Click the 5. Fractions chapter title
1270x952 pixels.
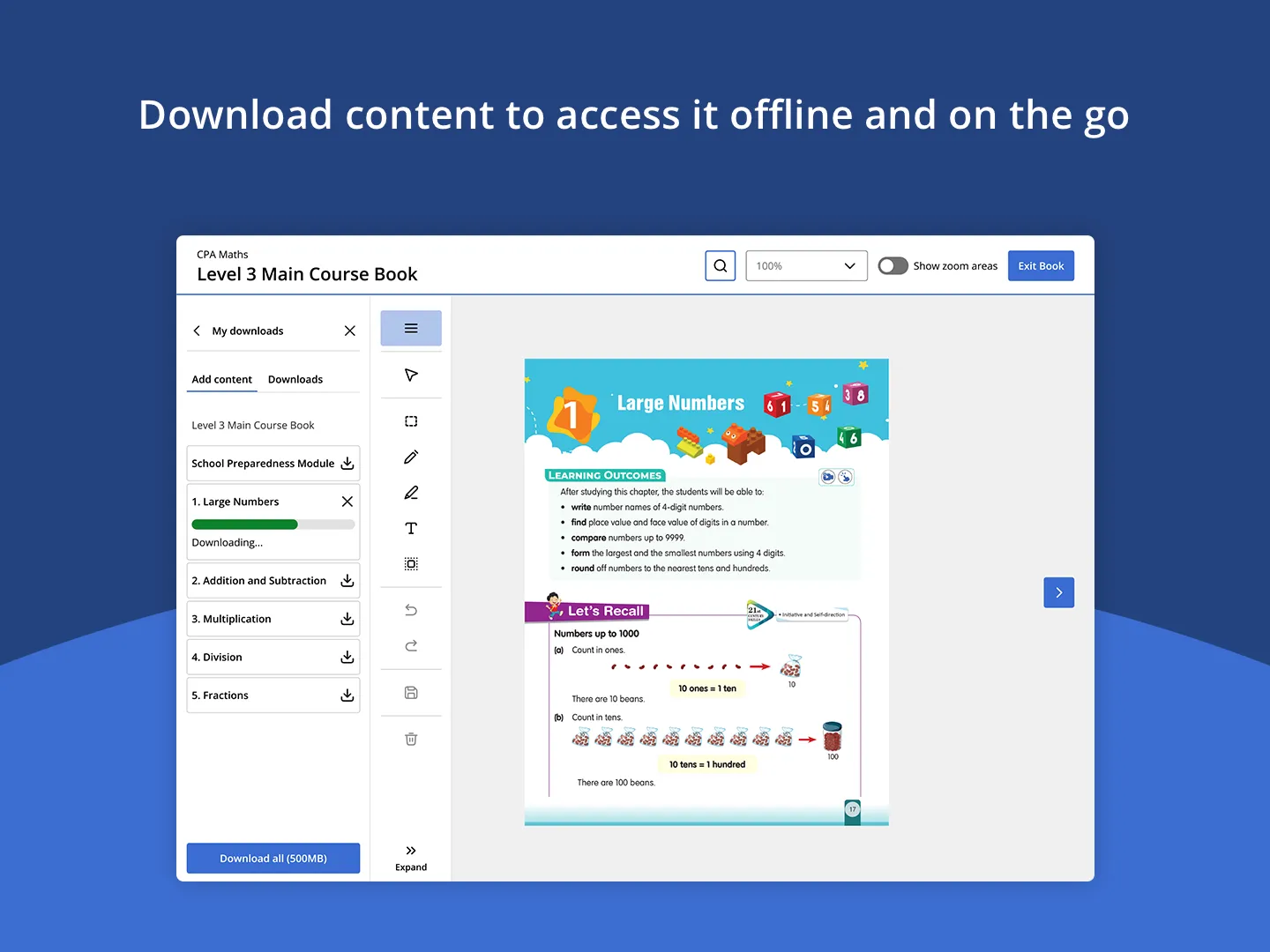pyautogui.click(x=220, y=695)
